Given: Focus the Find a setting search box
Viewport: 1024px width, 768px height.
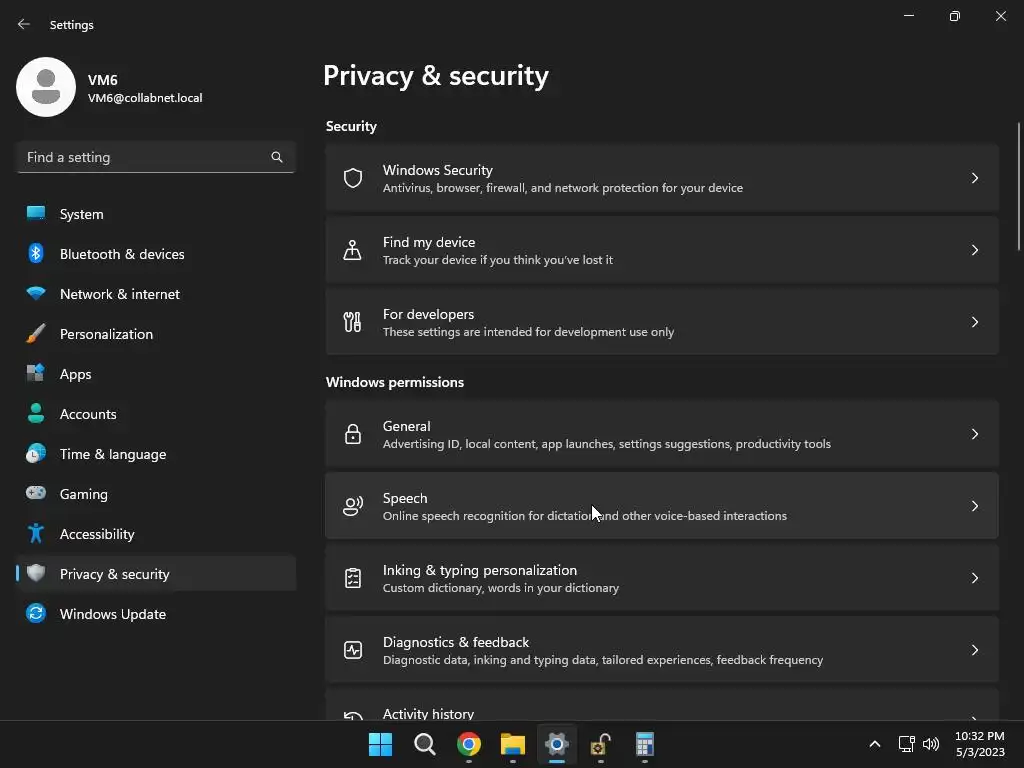Looking at the screenshot, I should (x=155, y=157).
